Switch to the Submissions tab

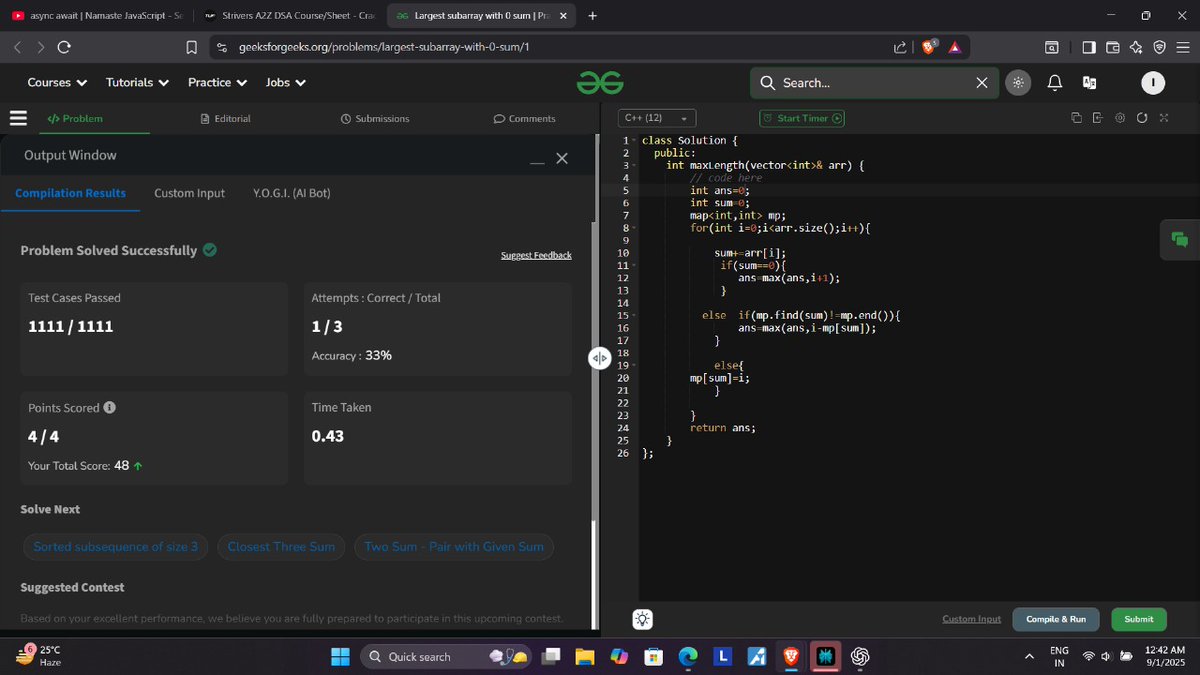pos(375,118)
